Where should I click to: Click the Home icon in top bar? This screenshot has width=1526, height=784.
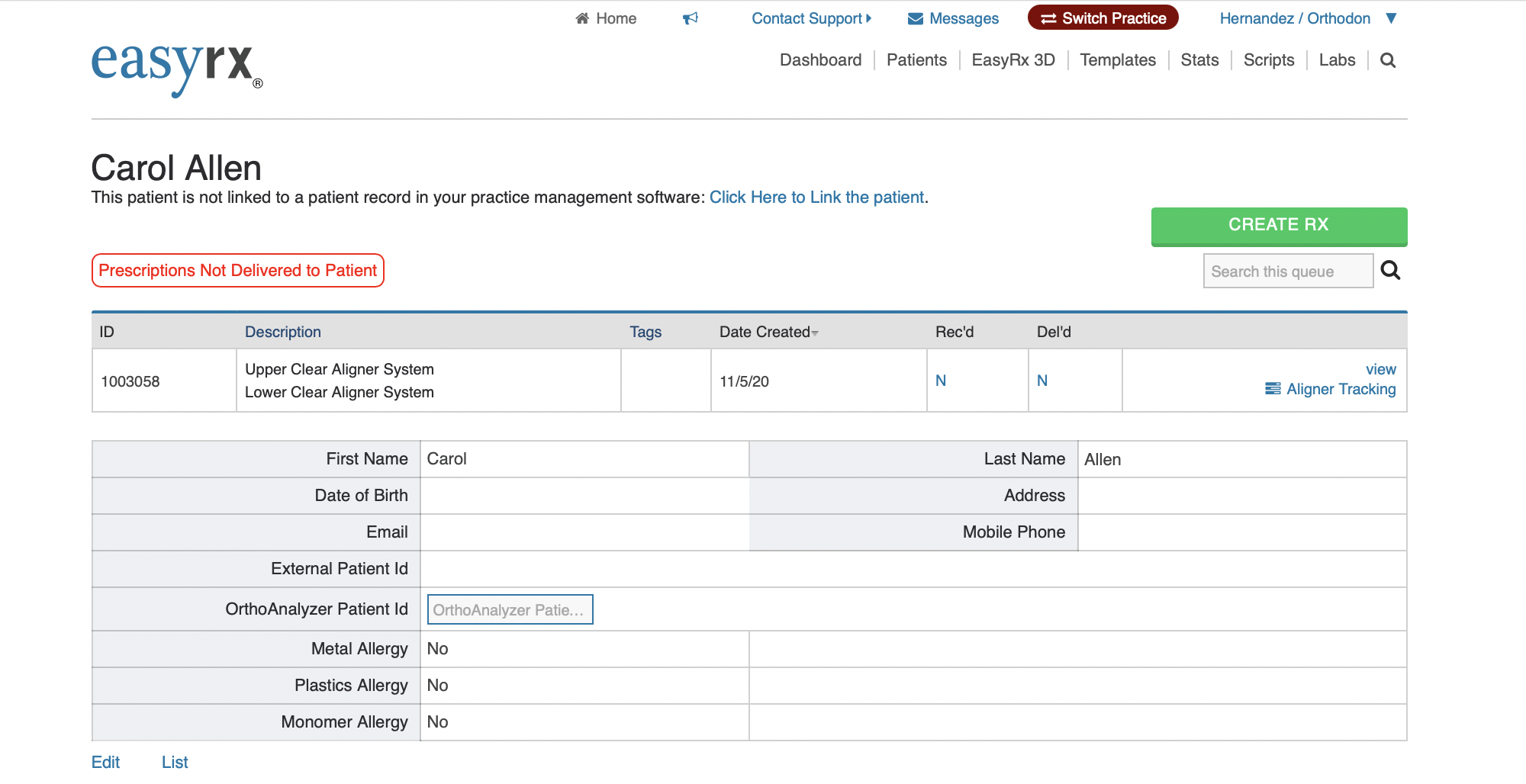582,18
